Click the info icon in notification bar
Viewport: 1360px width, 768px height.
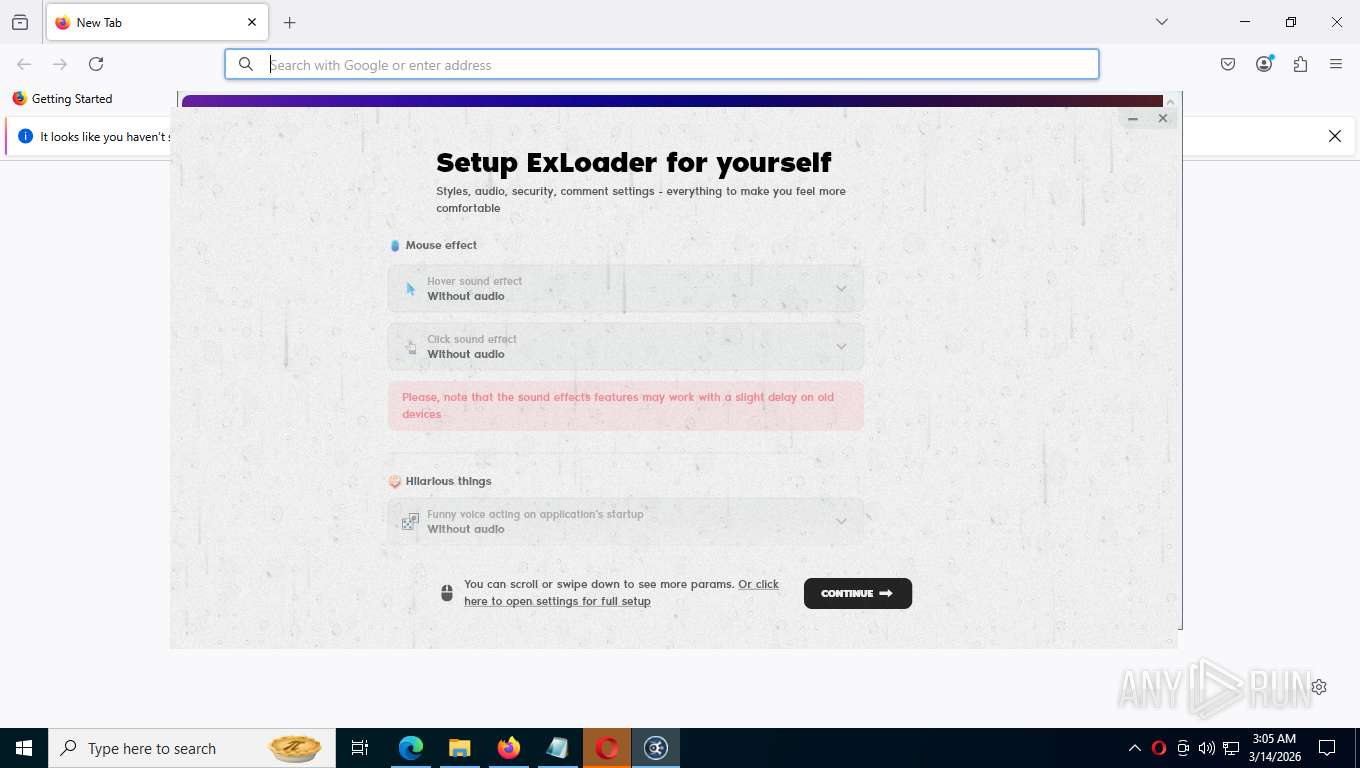(x=26, y=136)
